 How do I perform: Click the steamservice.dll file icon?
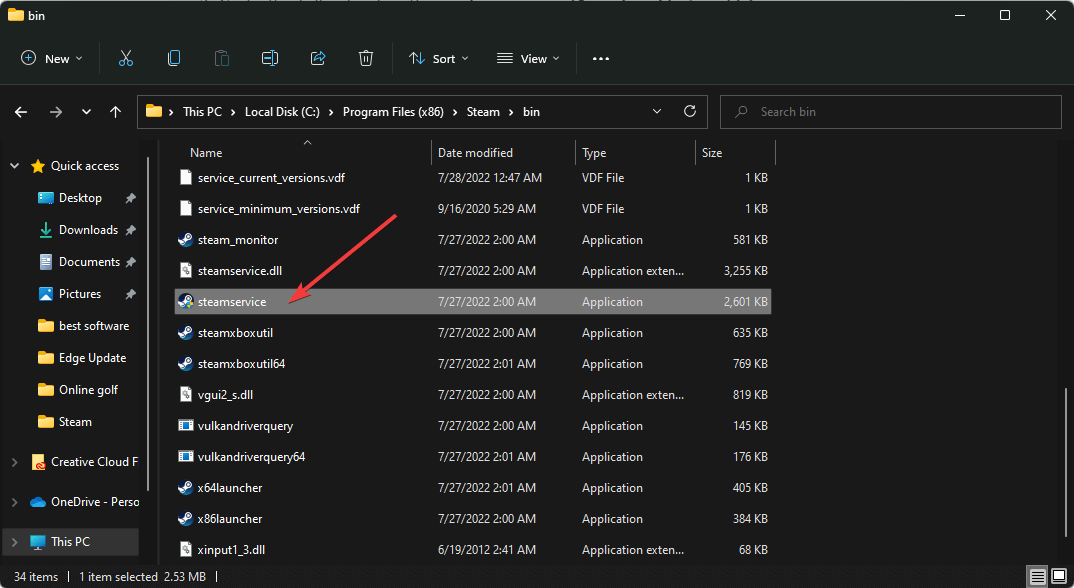pos(185,271)
